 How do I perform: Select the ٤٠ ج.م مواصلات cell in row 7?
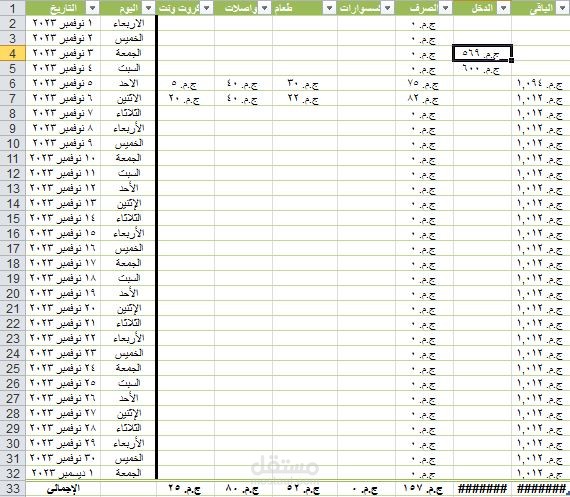(x=243, y=99)
